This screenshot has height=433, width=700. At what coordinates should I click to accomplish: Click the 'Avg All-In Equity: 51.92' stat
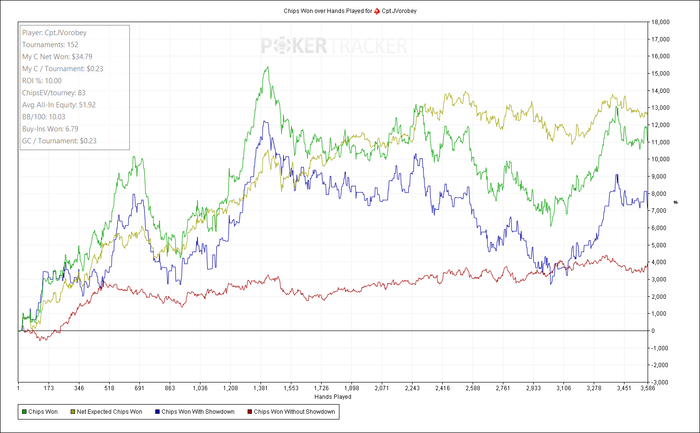pyautogui.click(x=59, y=105)
